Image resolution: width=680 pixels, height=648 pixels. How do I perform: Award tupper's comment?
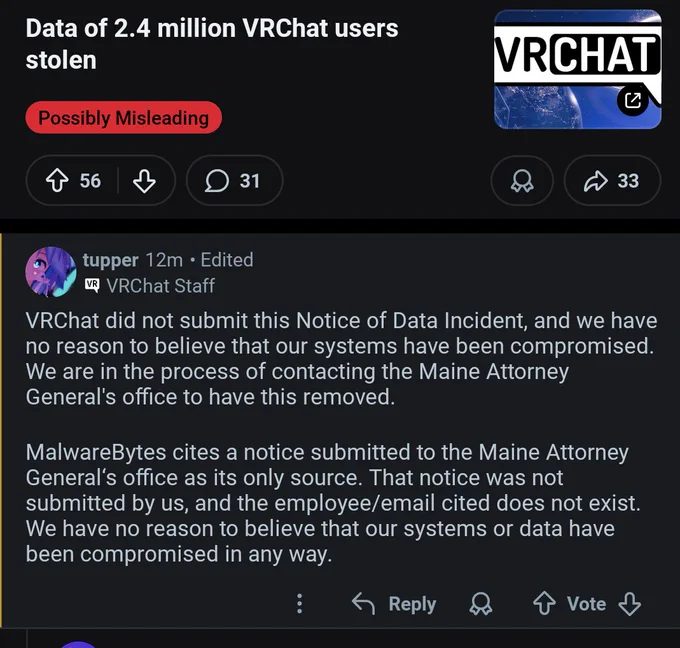click(x=481, y=603)
